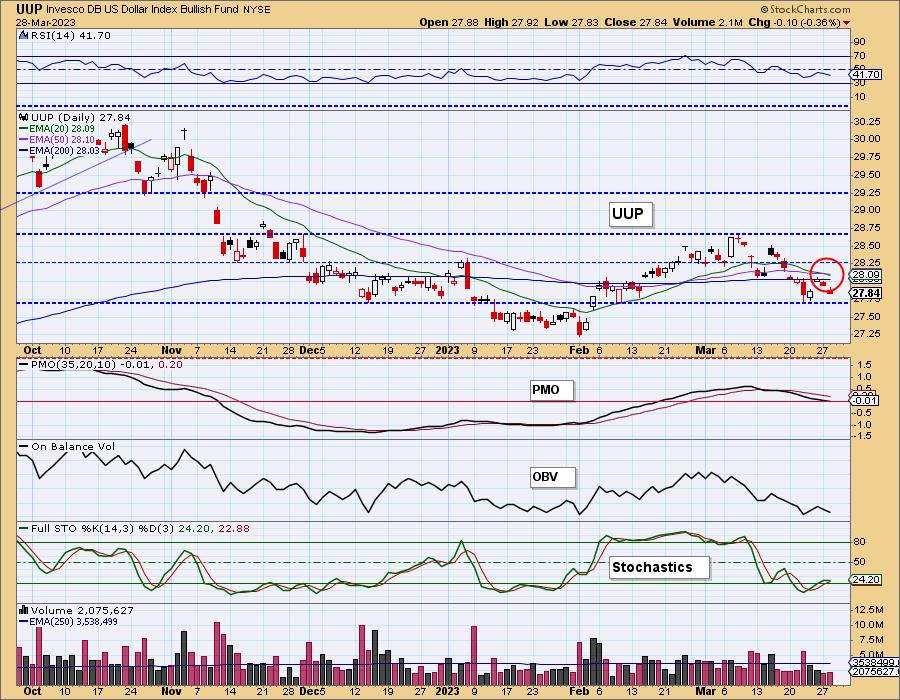900x700 pixels.
Task: Click the Oct label on the bottom volume axis
Action: 32,691
